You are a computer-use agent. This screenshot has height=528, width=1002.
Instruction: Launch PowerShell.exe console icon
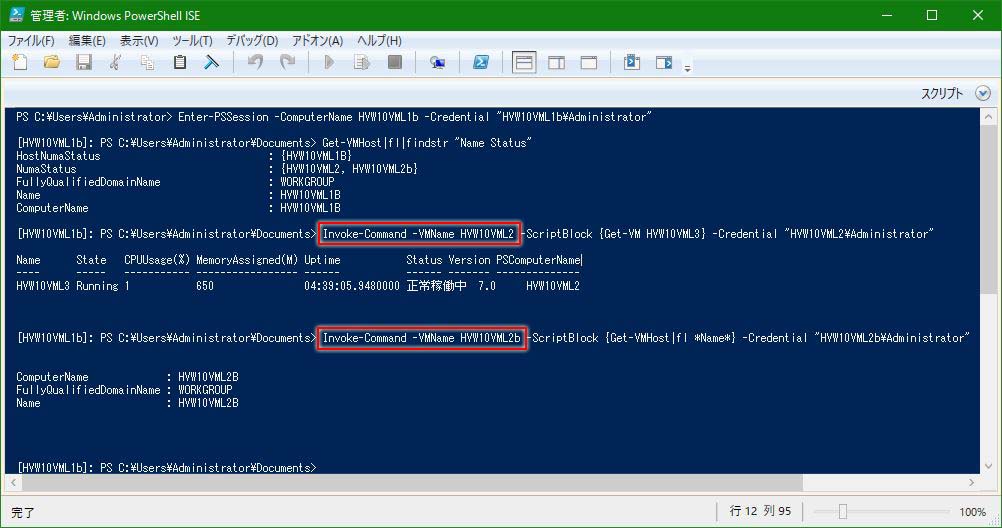[x=481, y=63]
